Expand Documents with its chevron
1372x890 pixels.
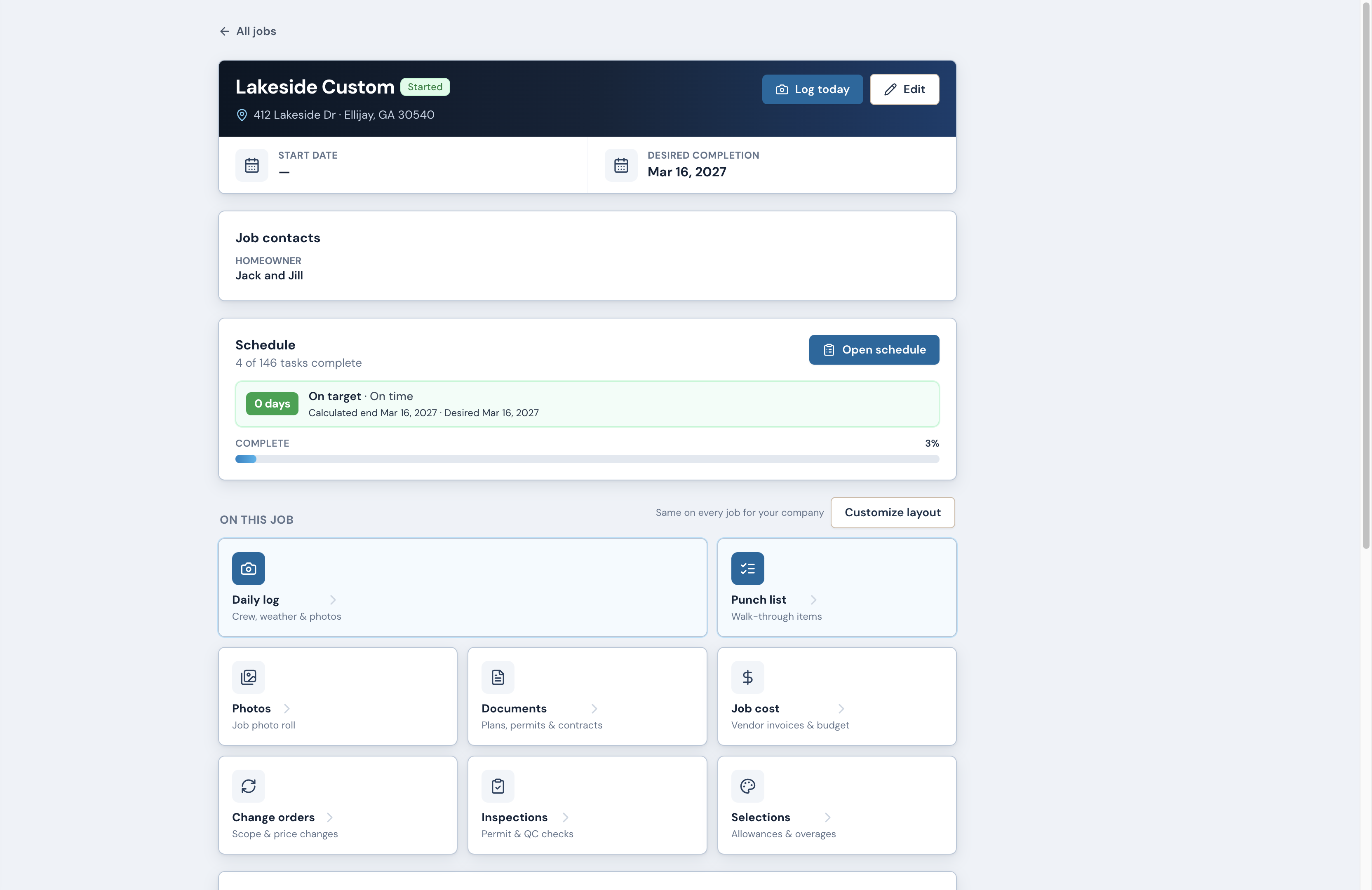[x=594, y=709]
